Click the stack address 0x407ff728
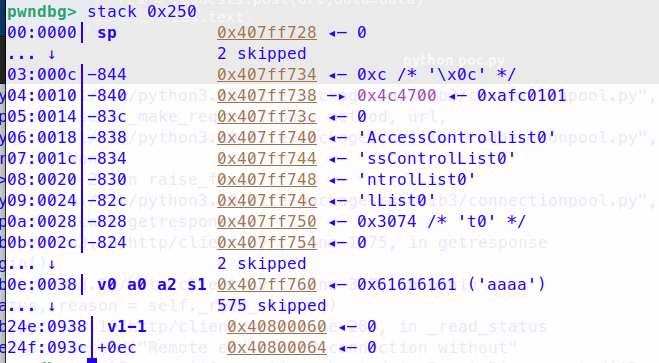 (266, 33)
